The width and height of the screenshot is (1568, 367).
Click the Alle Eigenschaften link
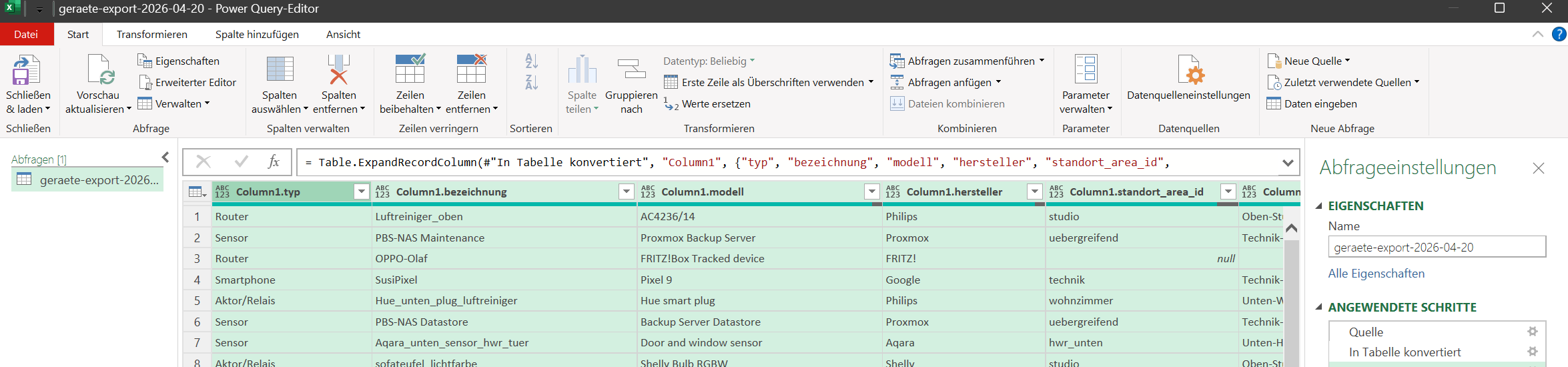(1376, 273)
